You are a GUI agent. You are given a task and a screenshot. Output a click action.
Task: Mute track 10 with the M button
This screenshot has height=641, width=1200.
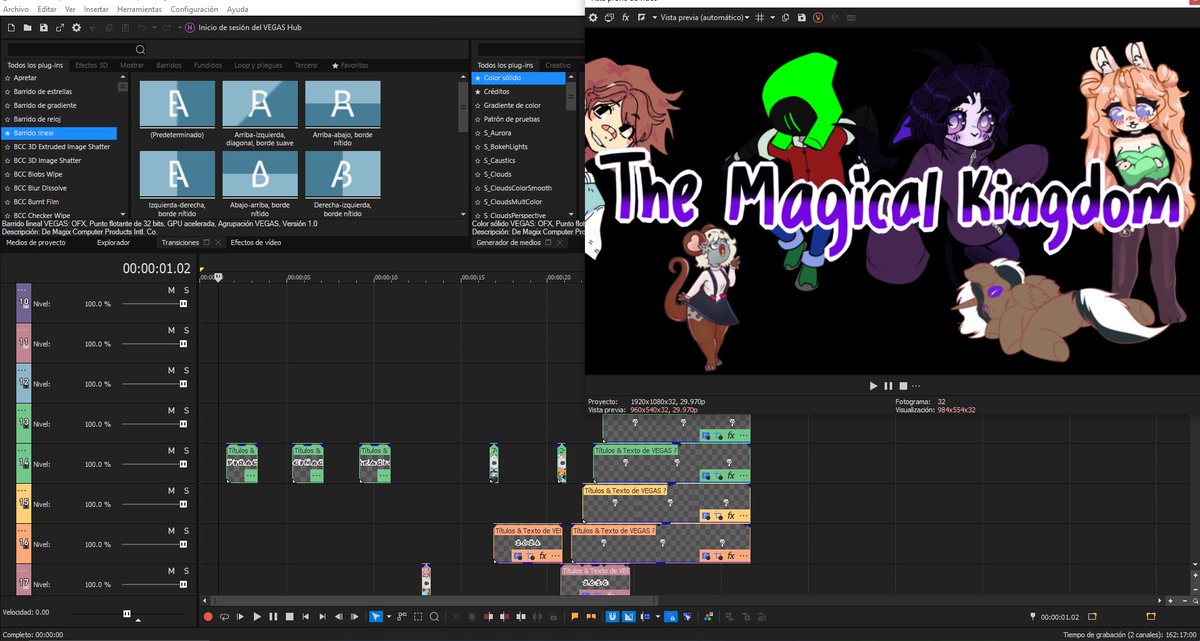pyautogui.click(x=171, y=290)
